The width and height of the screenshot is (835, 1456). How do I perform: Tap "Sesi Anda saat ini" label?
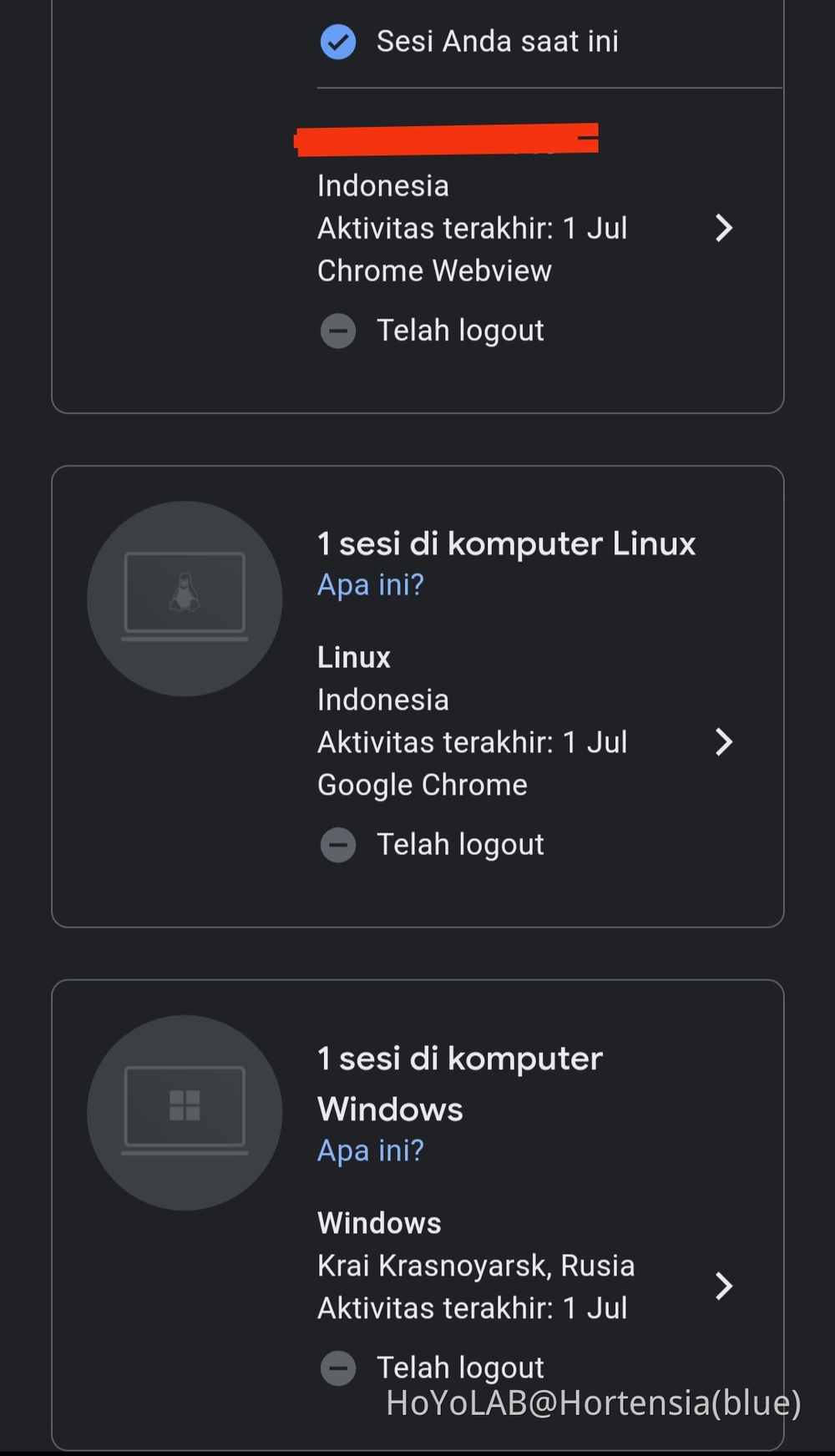click(497, 42)
